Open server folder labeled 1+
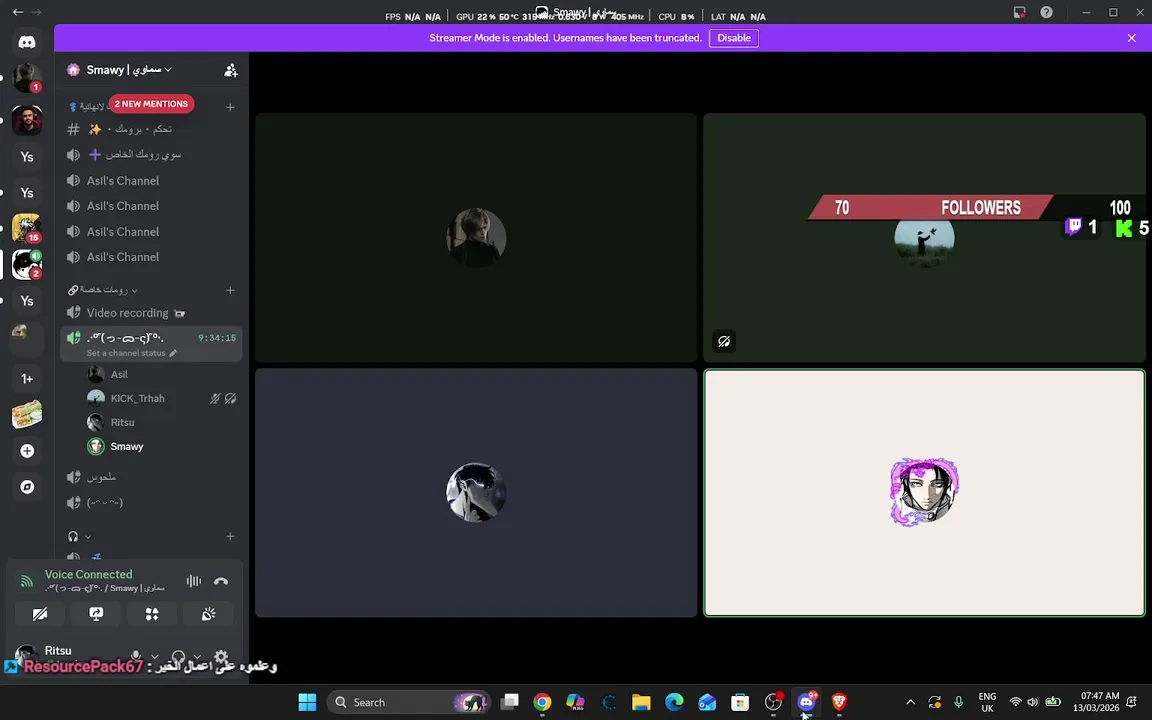 coord(27,379)
